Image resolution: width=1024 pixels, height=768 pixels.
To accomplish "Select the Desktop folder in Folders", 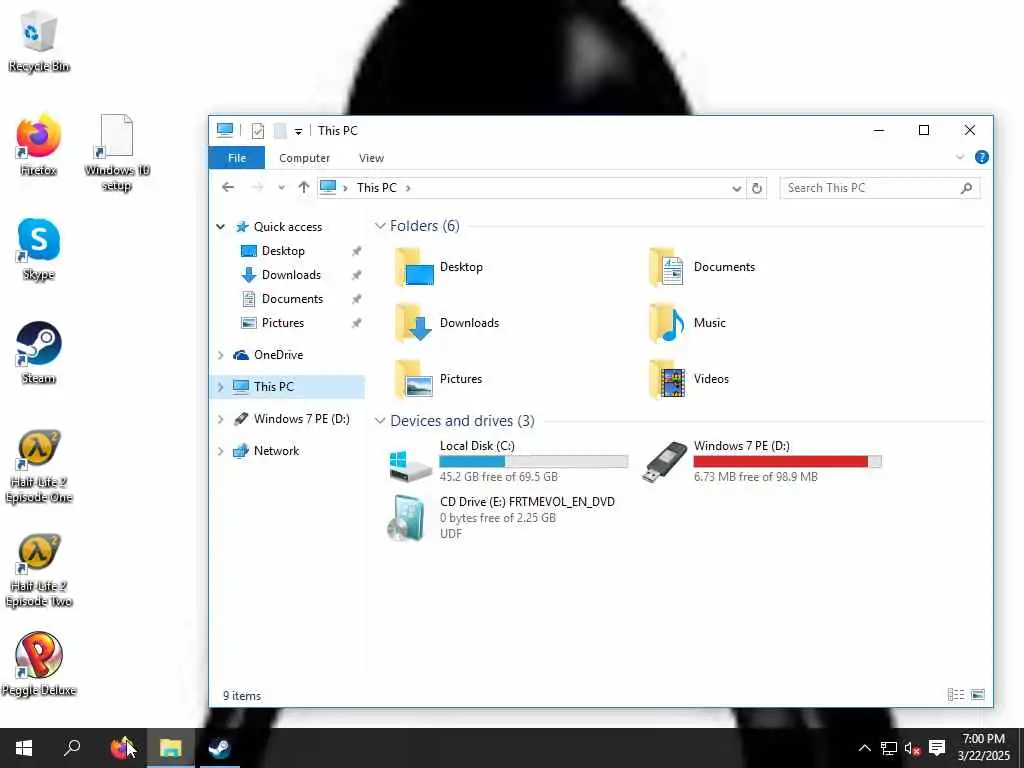I will click(x=439, y=267).
